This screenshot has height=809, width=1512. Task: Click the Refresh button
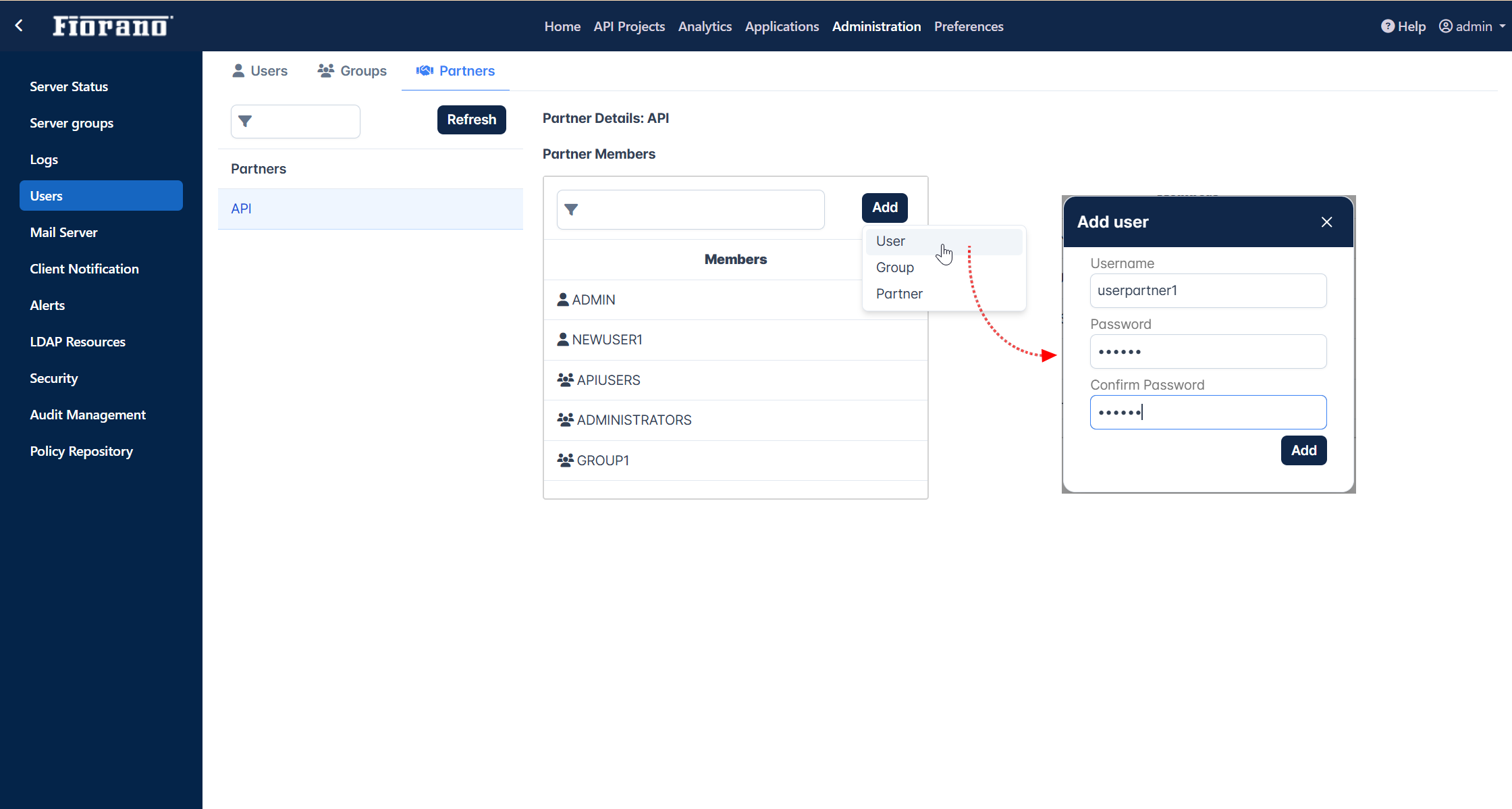click(472, 120)
